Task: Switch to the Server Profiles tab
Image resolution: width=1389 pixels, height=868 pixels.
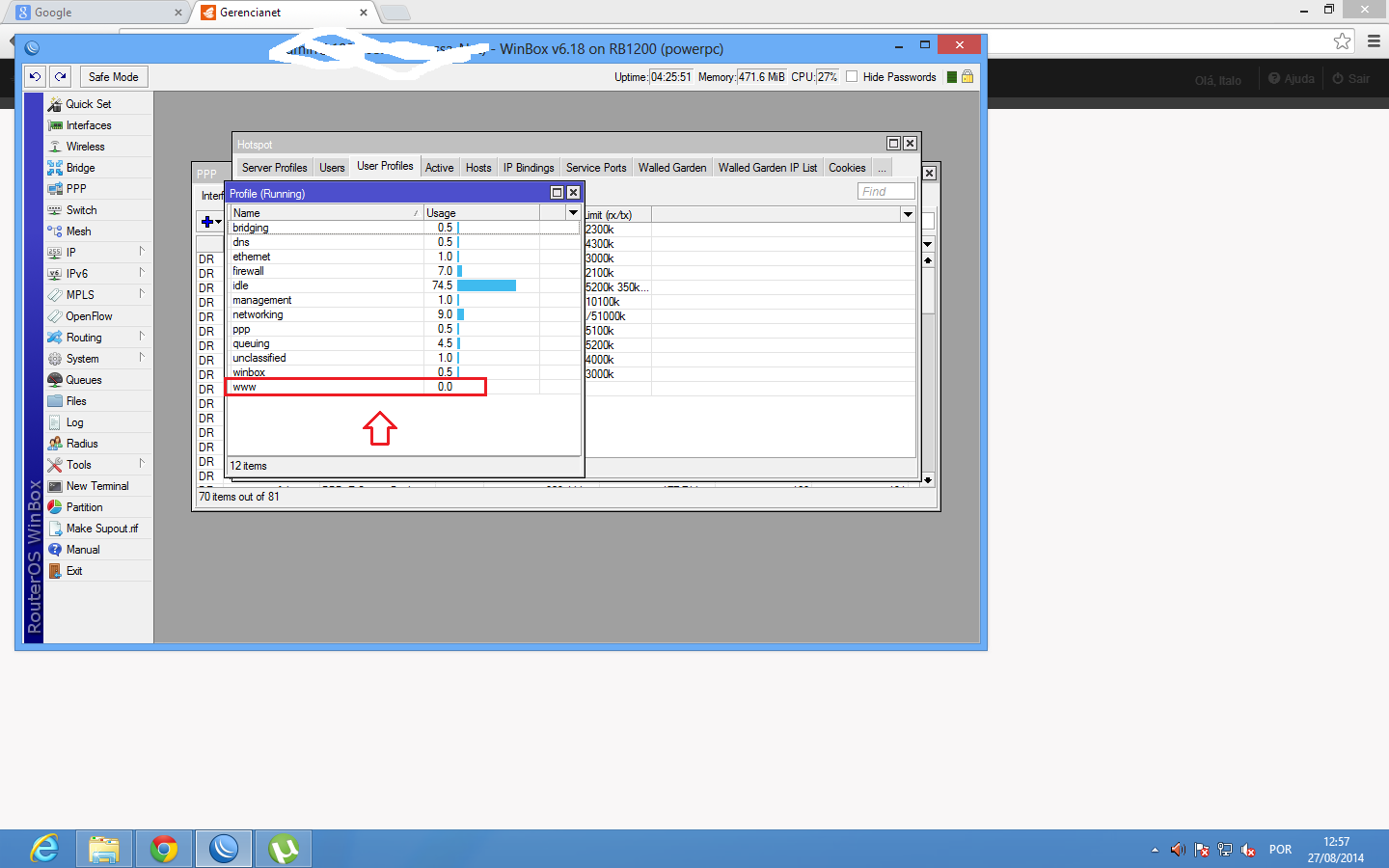Action: click(x=275, y=168)
